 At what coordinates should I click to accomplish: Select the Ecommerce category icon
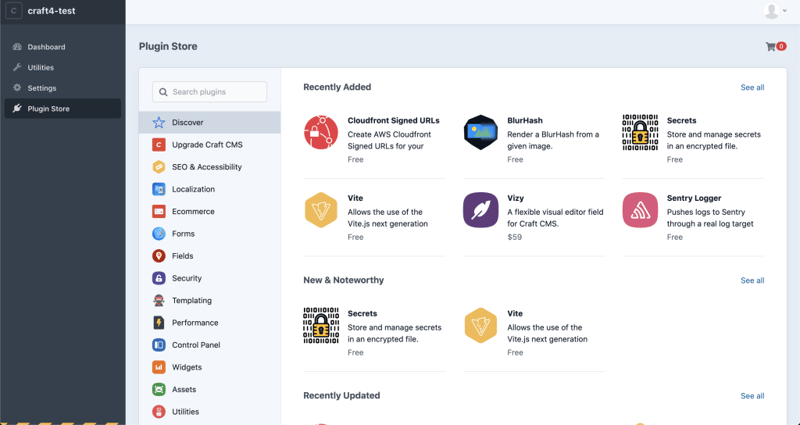point(159,211)
